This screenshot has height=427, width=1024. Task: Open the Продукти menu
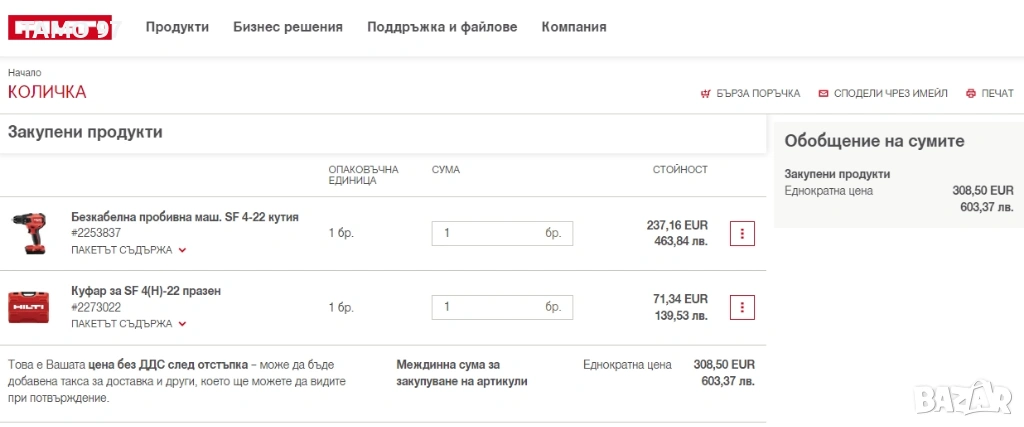click(177, 27)
